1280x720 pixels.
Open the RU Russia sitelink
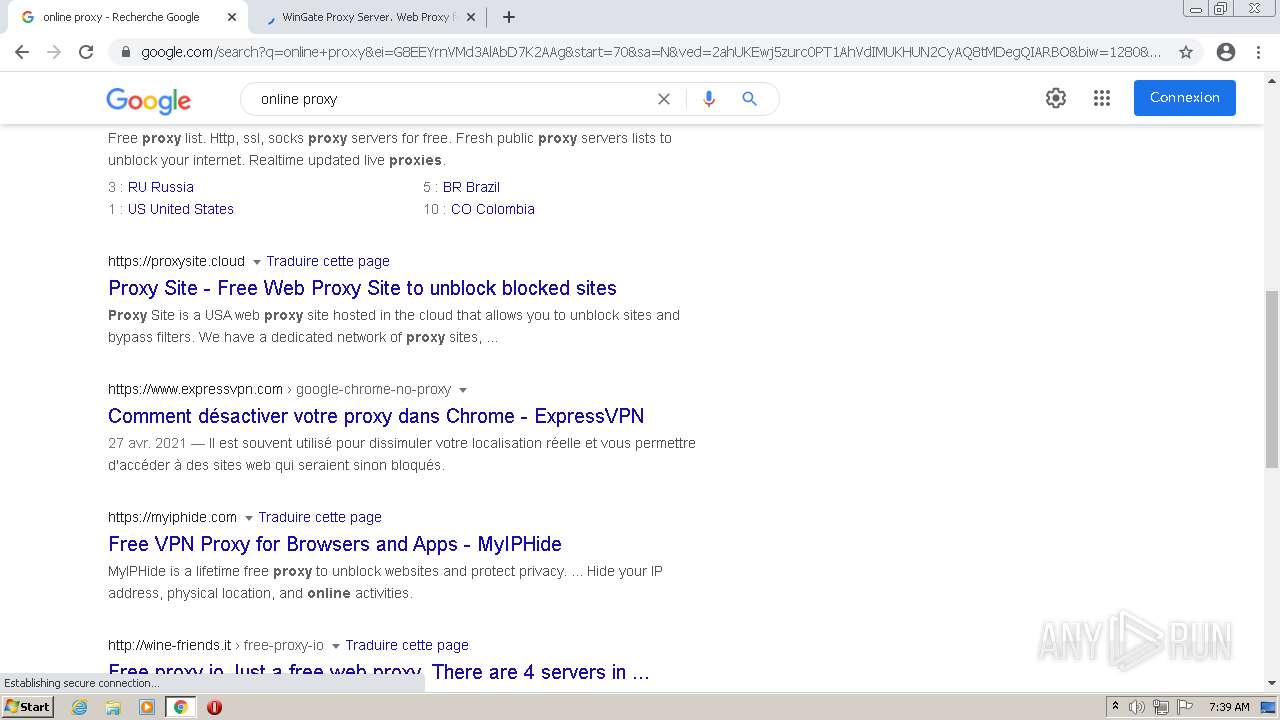pos(161,187)
